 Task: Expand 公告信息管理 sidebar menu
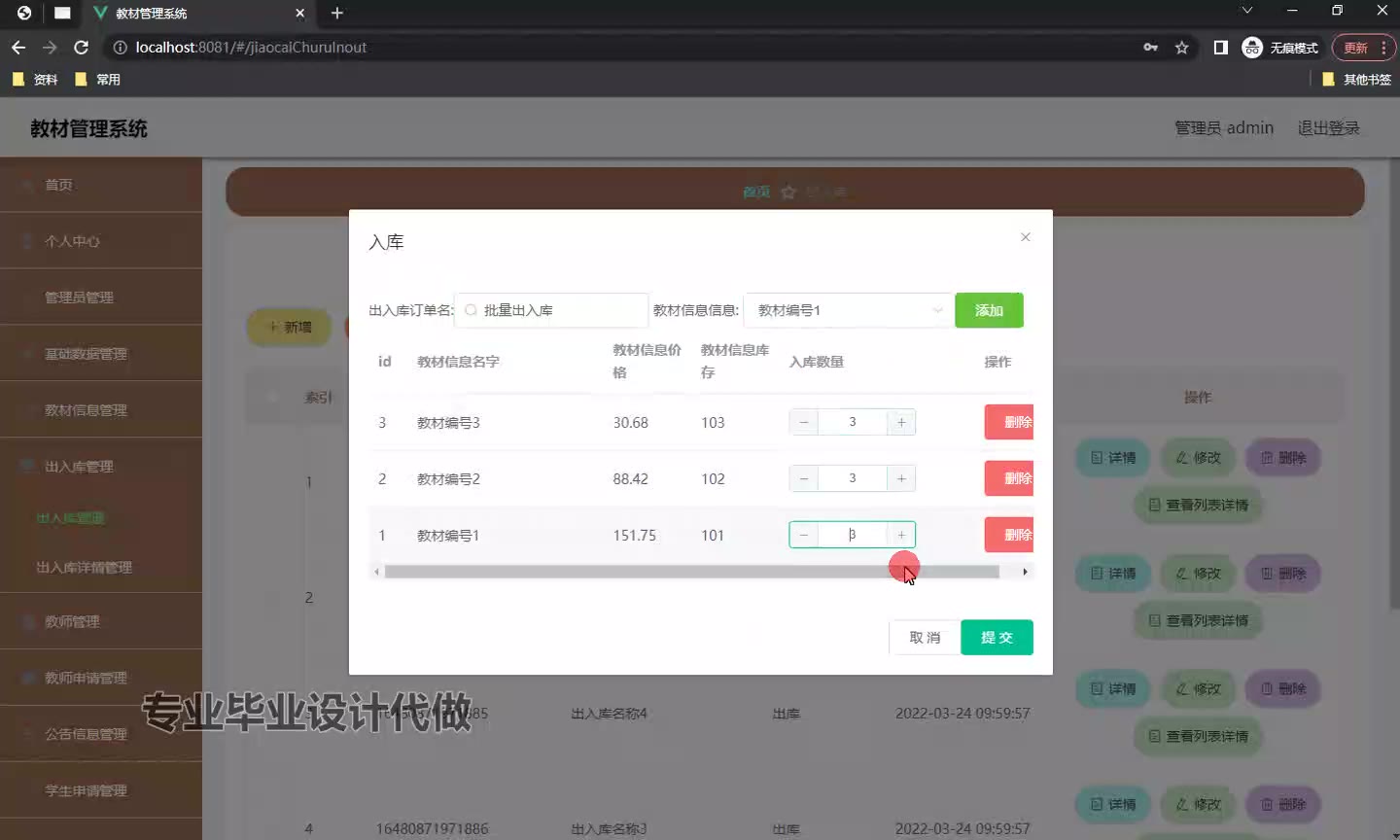101,734
